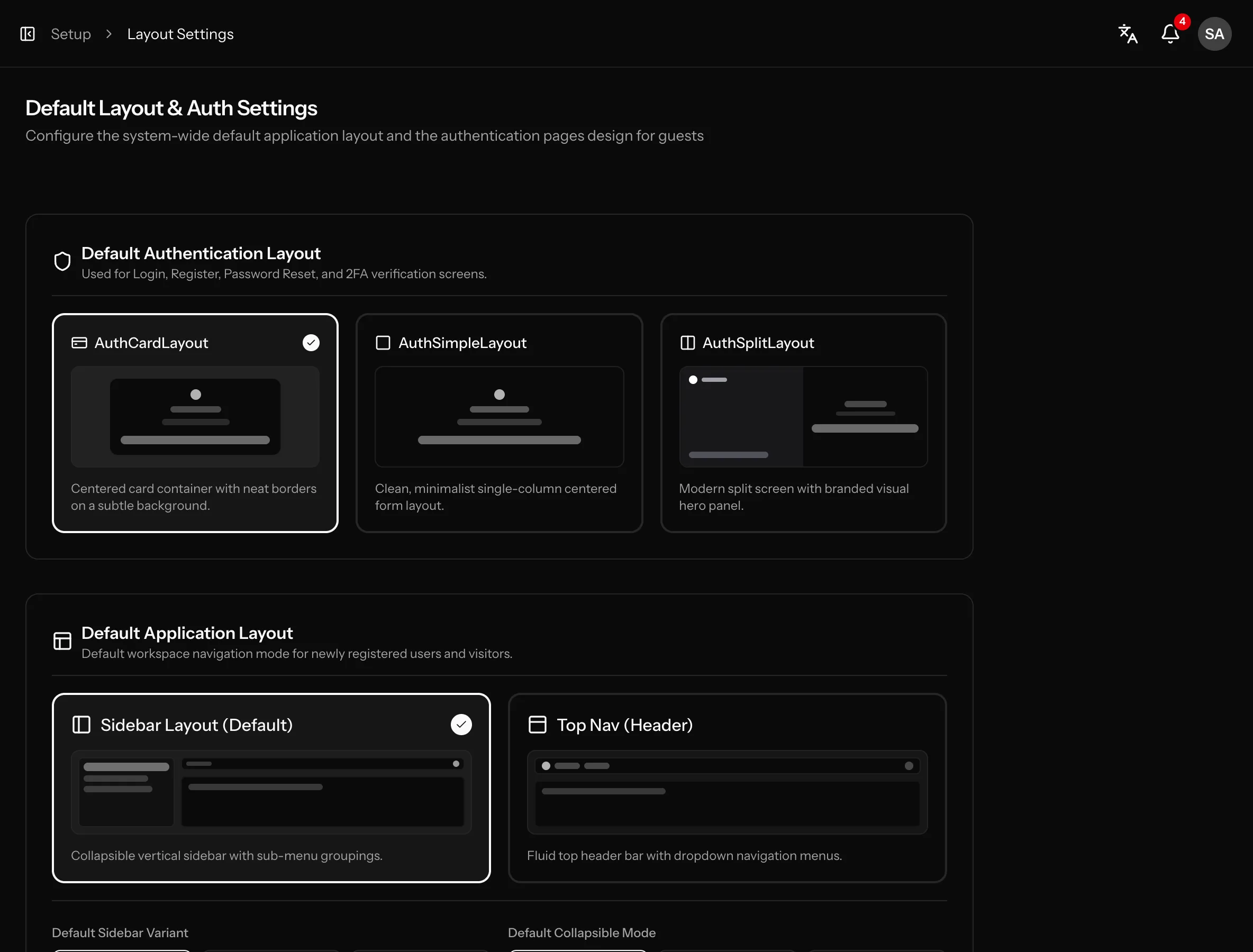1253x952 pixels.
Task: Click the AuthSplitLayout columns icon
Action: tap(687, 343)
